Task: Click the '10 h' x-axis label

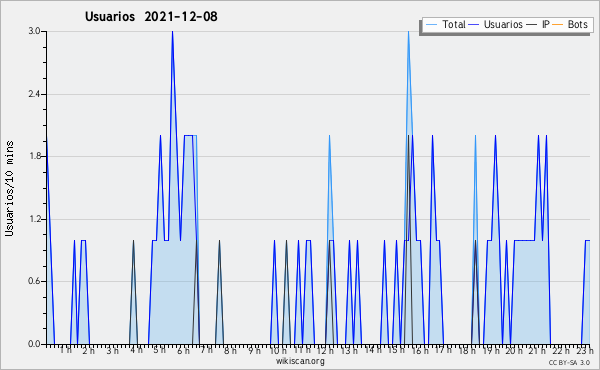Action: [278, 350]
